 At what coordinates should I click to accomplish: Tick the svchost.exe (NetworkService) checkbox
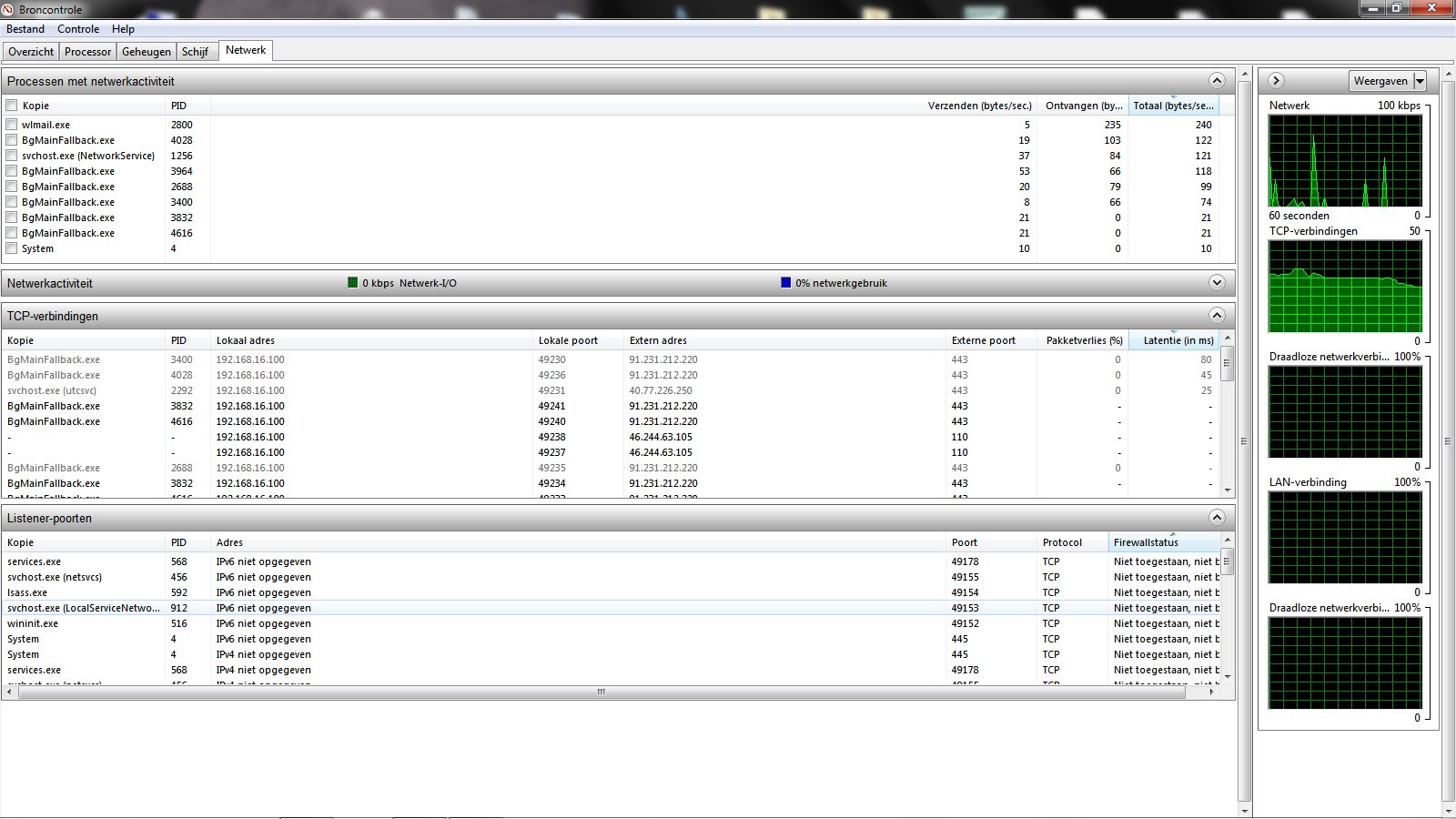click(12, 155)
